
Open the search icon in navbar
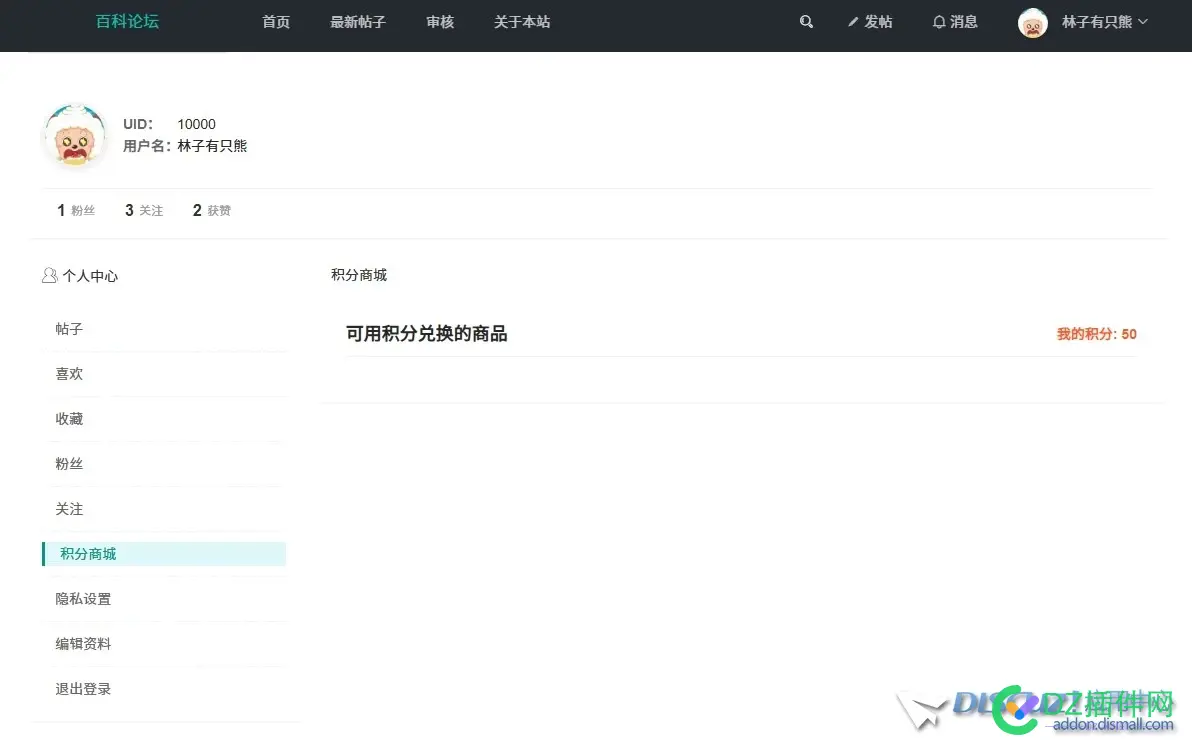[806, 21]
